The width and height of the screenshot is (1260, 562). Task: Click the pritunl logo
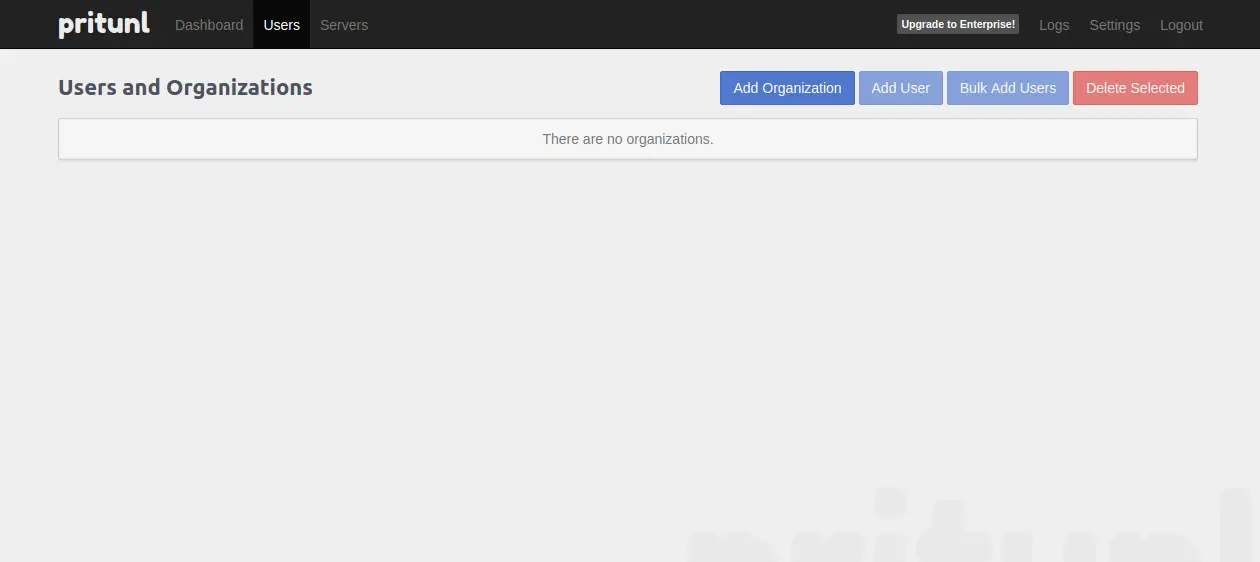pos(104,24)
